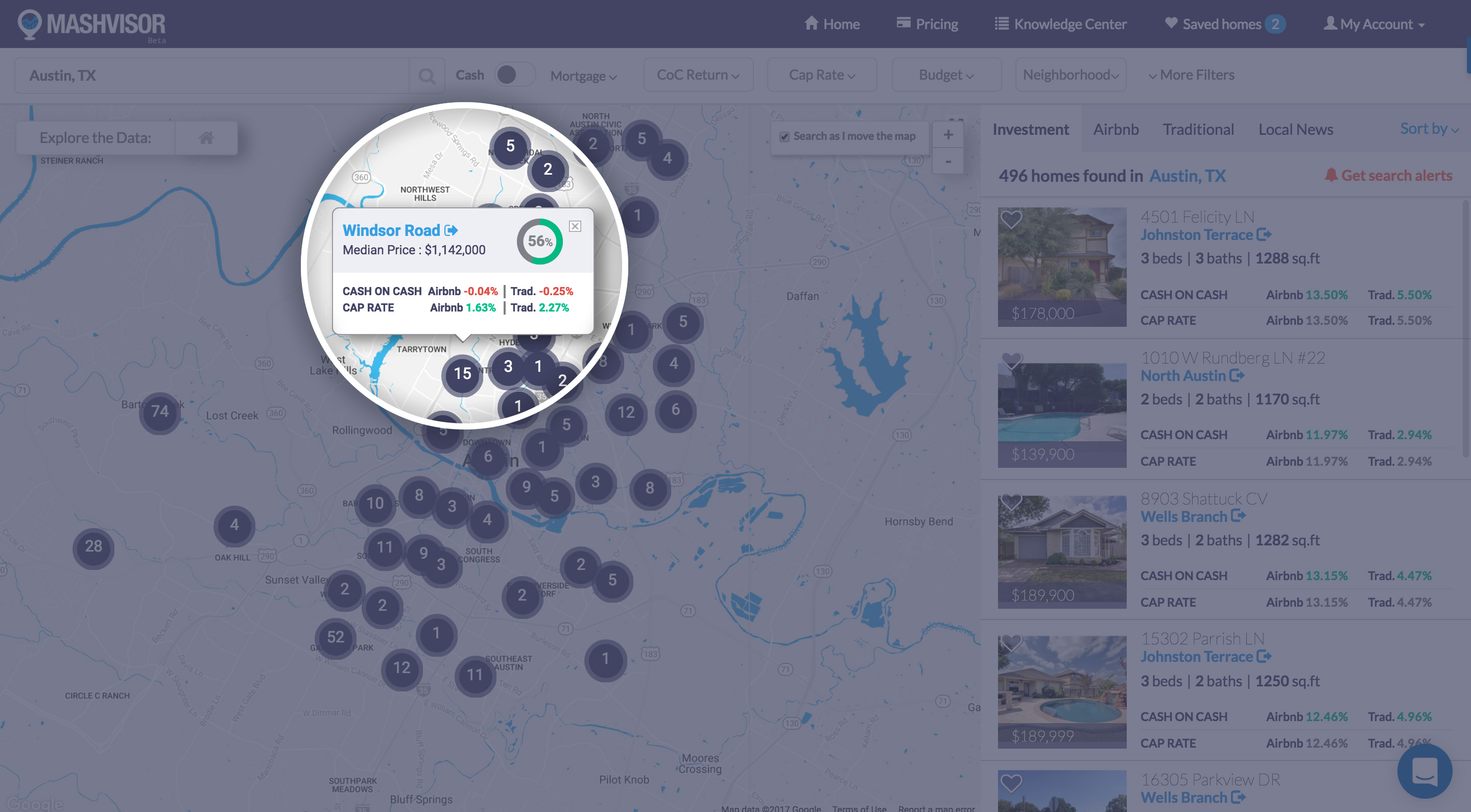Favorite the 16305 Parkview DR listing heart
Image resolution: width=1471 pixels, height=812 pixels.
click(x=1011, y=783)
